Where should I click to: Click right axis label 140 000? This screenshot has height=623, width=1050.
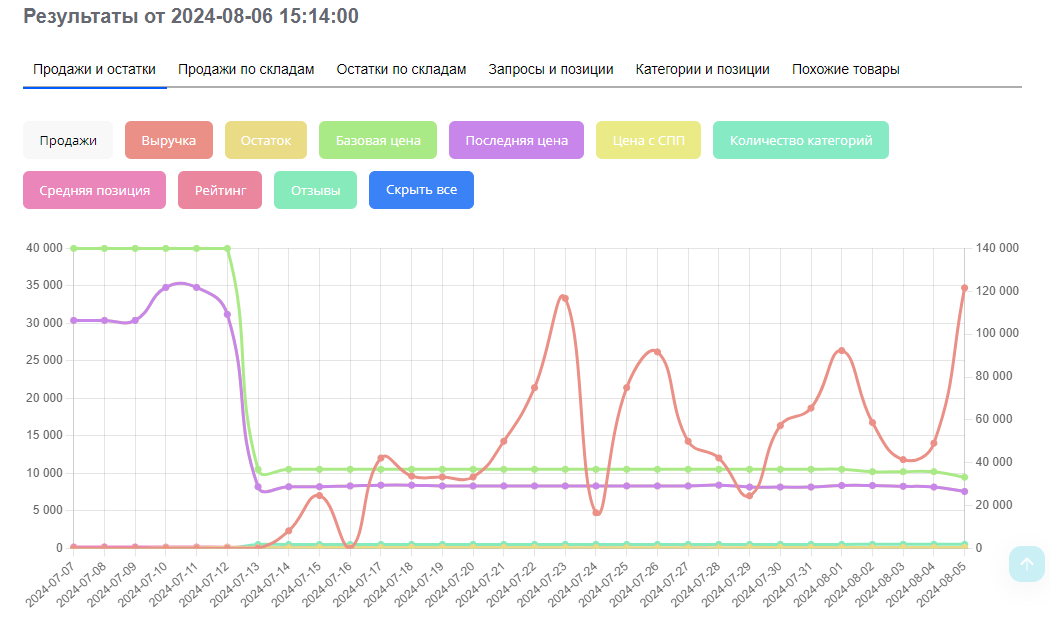tap(997, 248)
